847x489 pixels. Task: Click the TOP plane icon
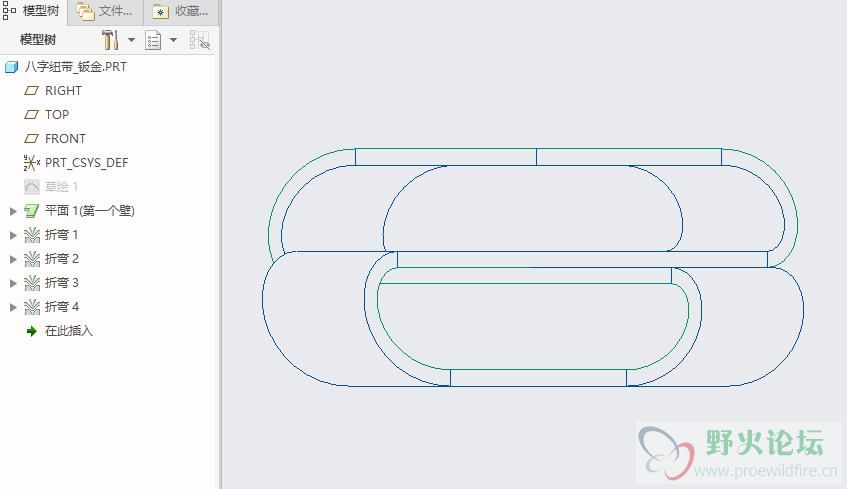32,115
